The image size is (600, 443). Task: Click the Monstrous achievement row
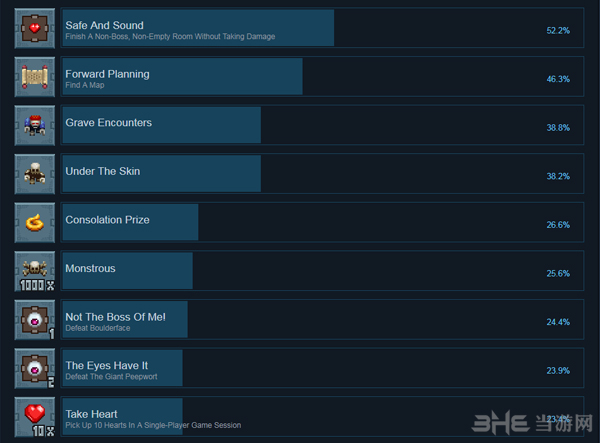[x=322, y=271]
